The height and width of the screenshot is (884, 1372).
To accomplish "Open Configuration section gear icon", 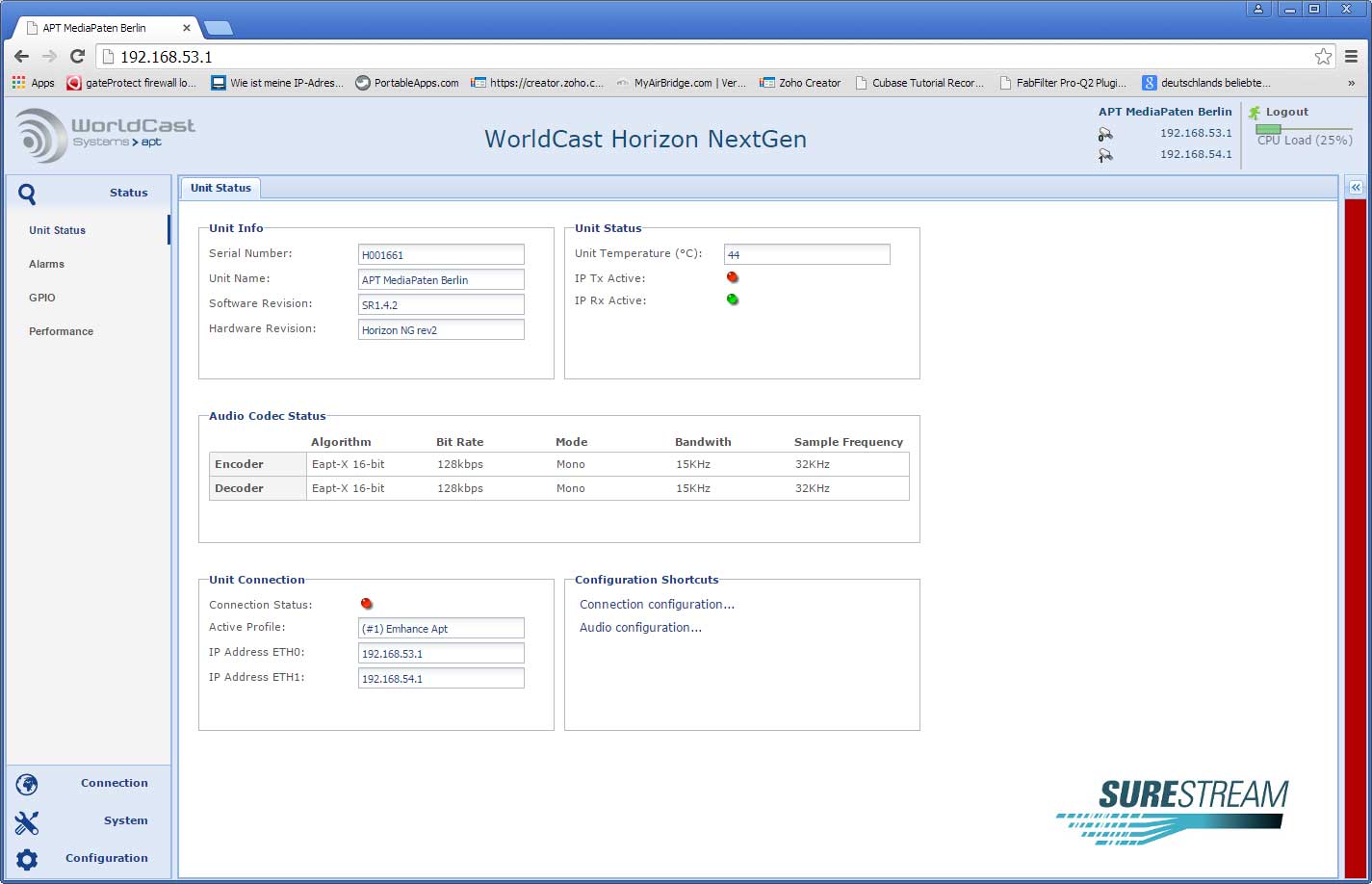I will pyautogui.click(x=27, y=859).
